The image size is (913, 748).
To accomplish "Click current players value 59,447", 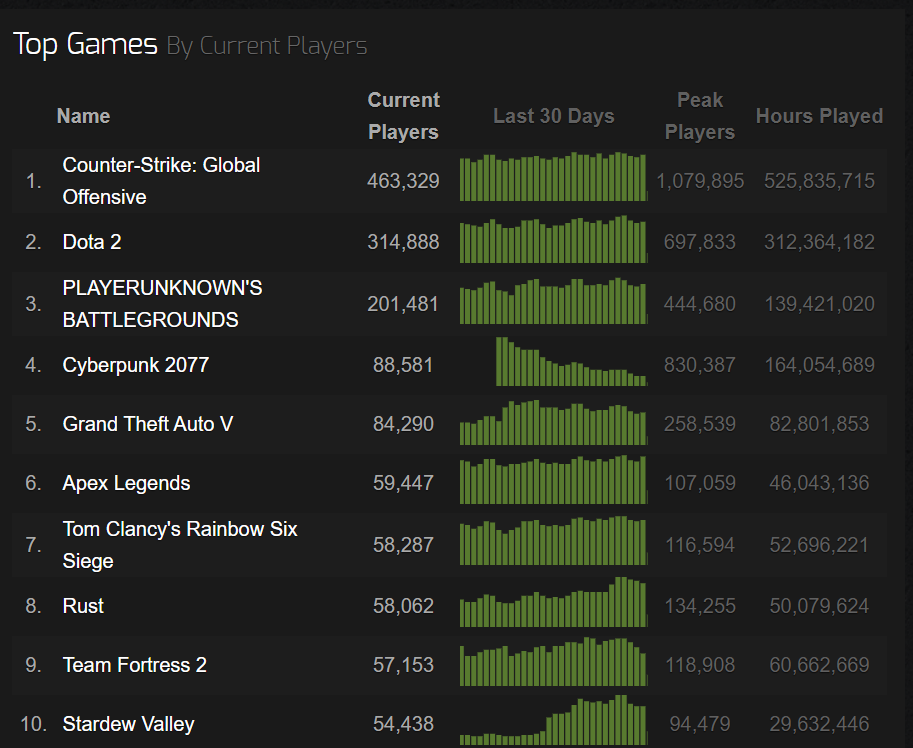I will tap(403, 483).
